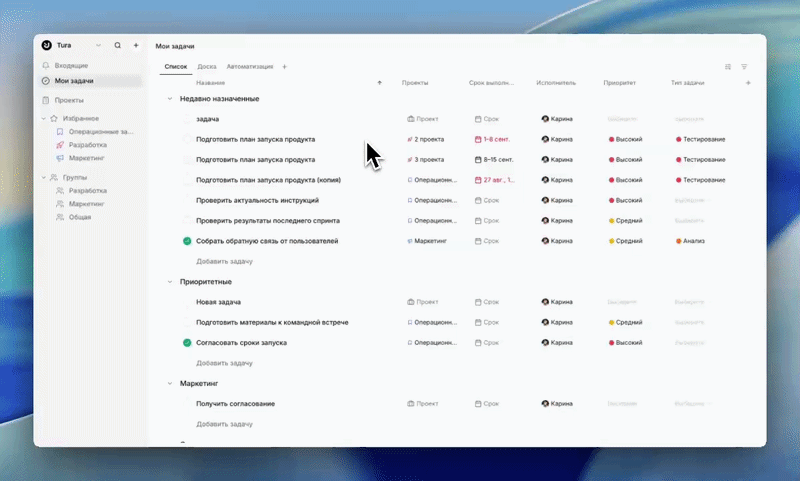800x481 pixels.
Task: Open view settings icon at top right
Action: (728, 67)
